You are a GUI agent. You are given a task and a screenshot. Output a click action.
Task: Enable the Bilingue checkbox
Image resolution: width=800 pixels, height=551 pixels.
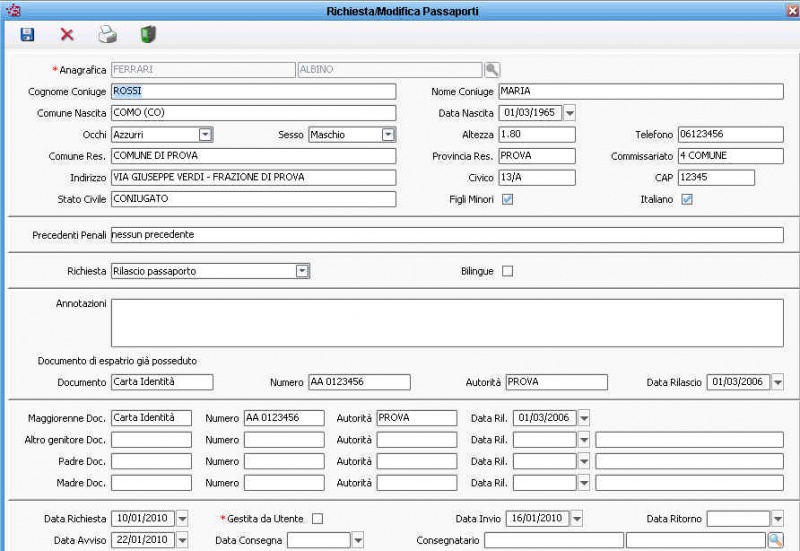click(x=507, y=271)
